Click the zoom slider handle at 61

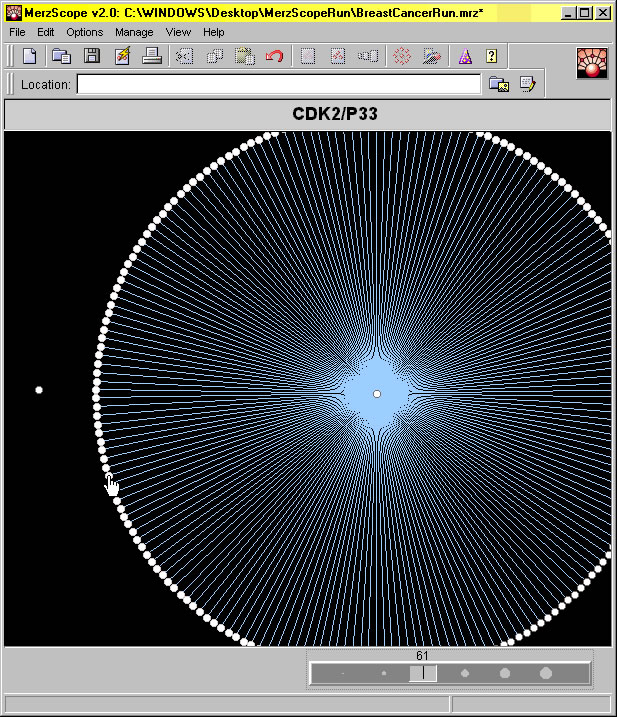coord(423,673)
